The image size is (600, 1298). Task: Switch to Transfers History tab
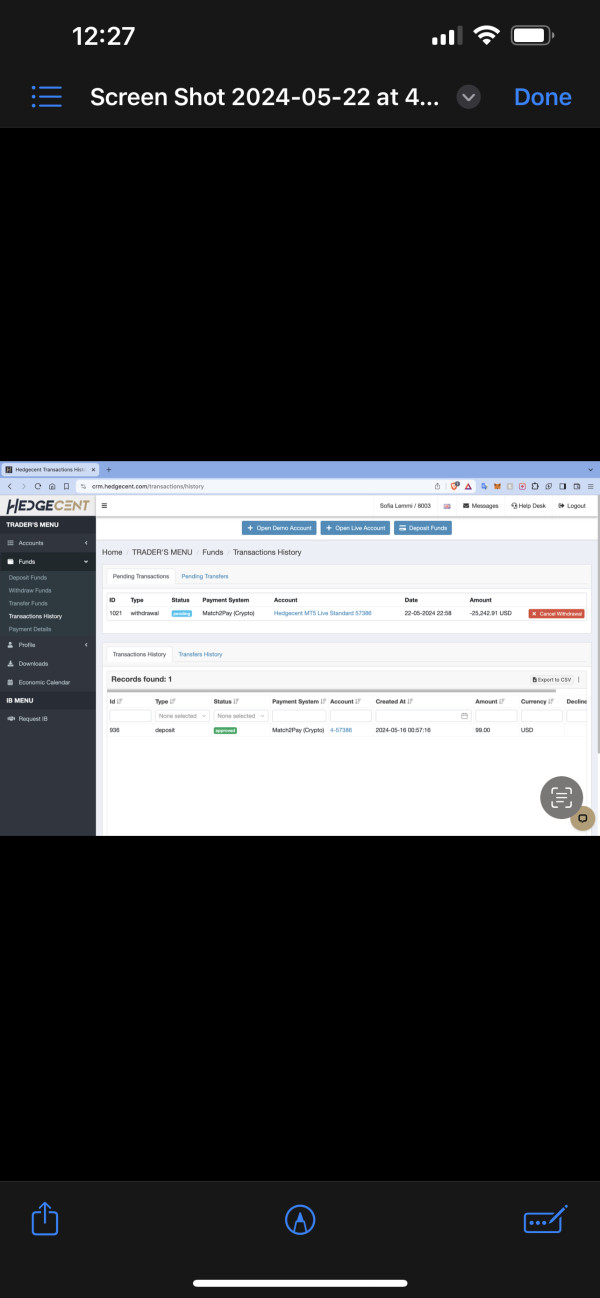pos(200,654)
